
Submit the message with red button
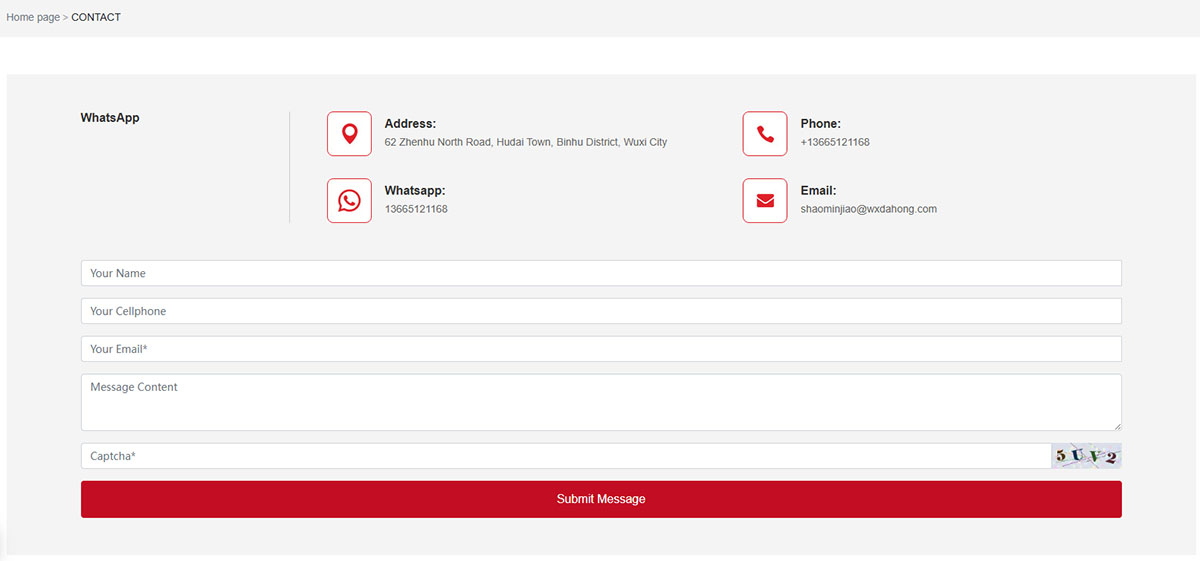pyautogui.click(x=601, y=499)
